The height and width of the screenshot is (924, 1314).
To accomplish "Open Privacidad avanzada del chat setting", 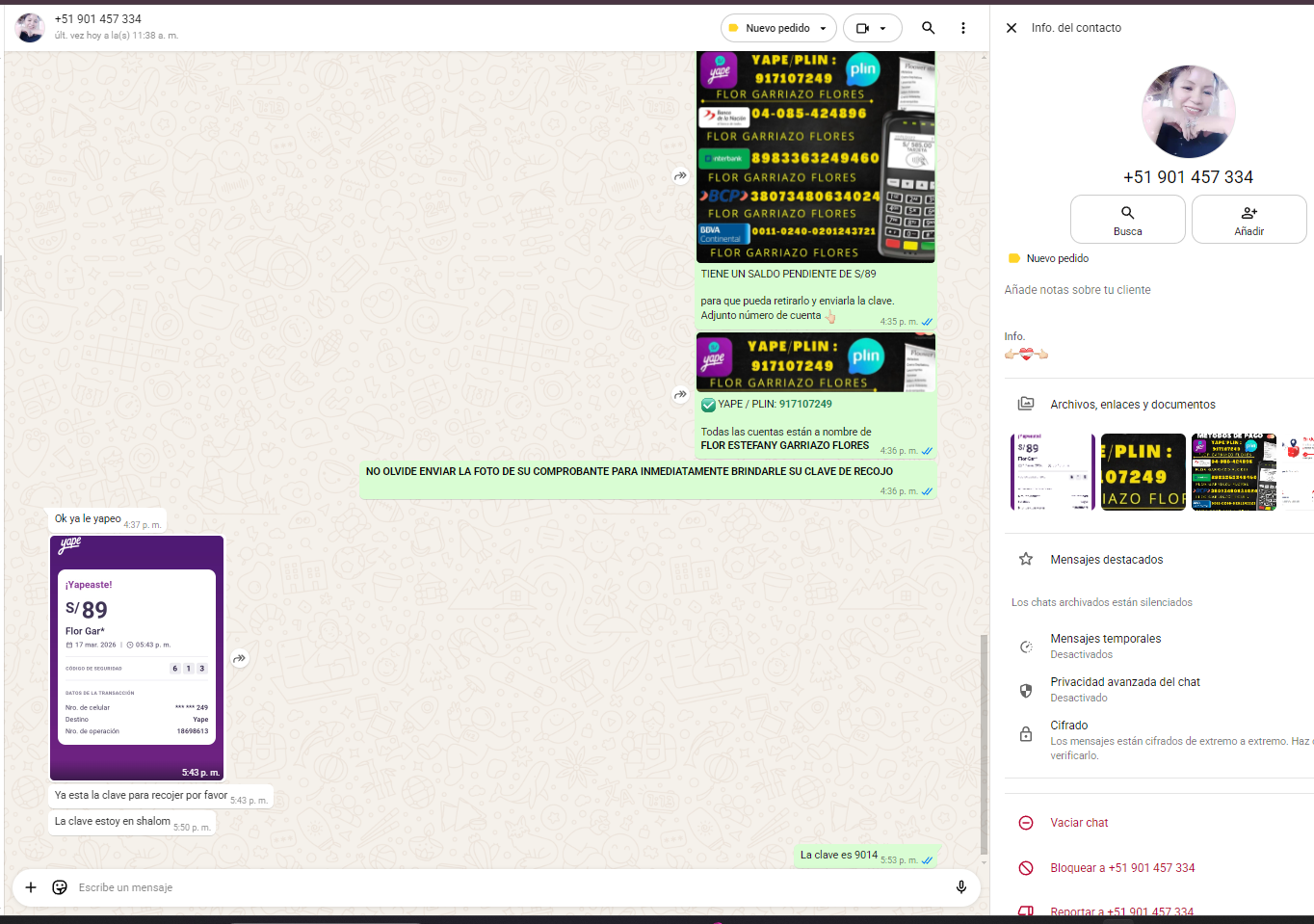I will pos(1124,689).
